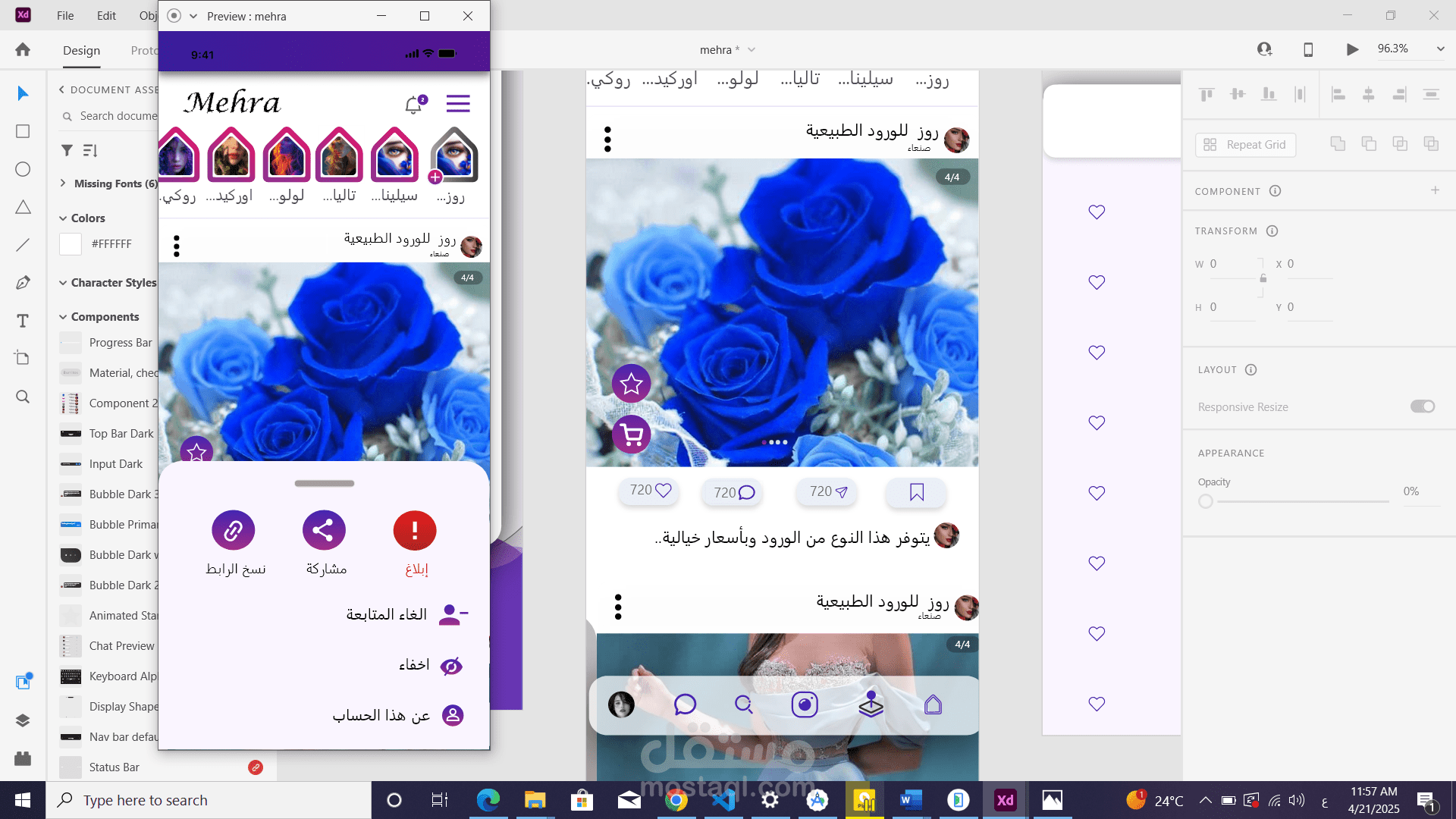This screenshot has width=1456, height=819.
Task: Select the Rectangle tool
Action: pos(23,131)
